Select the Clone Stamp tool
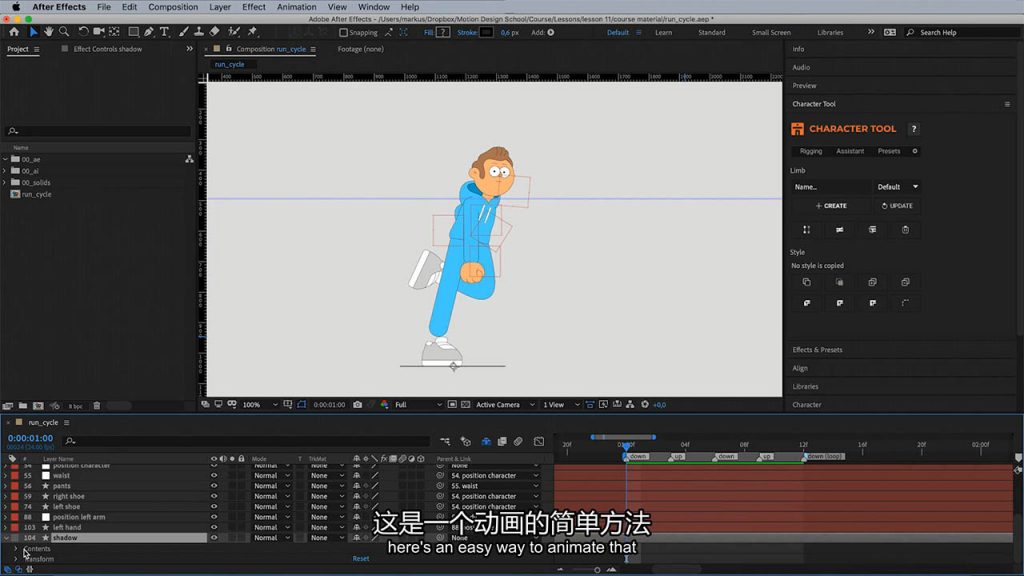The width and height of the screenshot is (1024, 576). coord(199,31)
